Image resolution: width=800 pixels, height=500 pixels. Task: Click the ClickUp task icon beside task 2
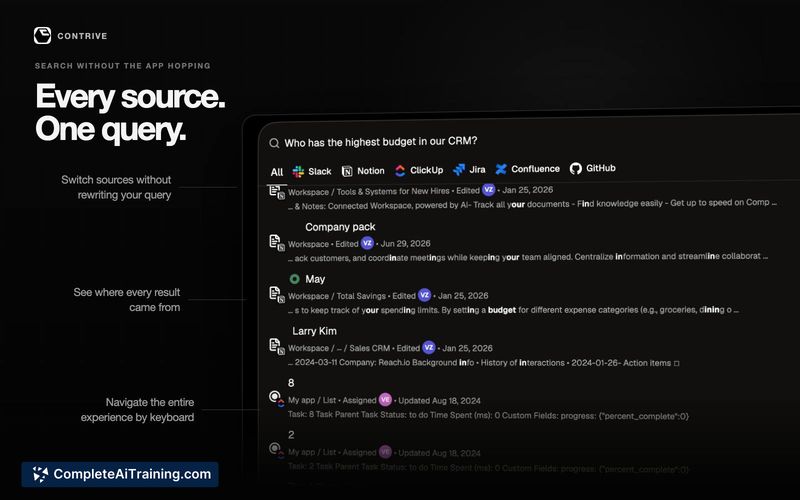pyautogui.click(x=276, y=449)
